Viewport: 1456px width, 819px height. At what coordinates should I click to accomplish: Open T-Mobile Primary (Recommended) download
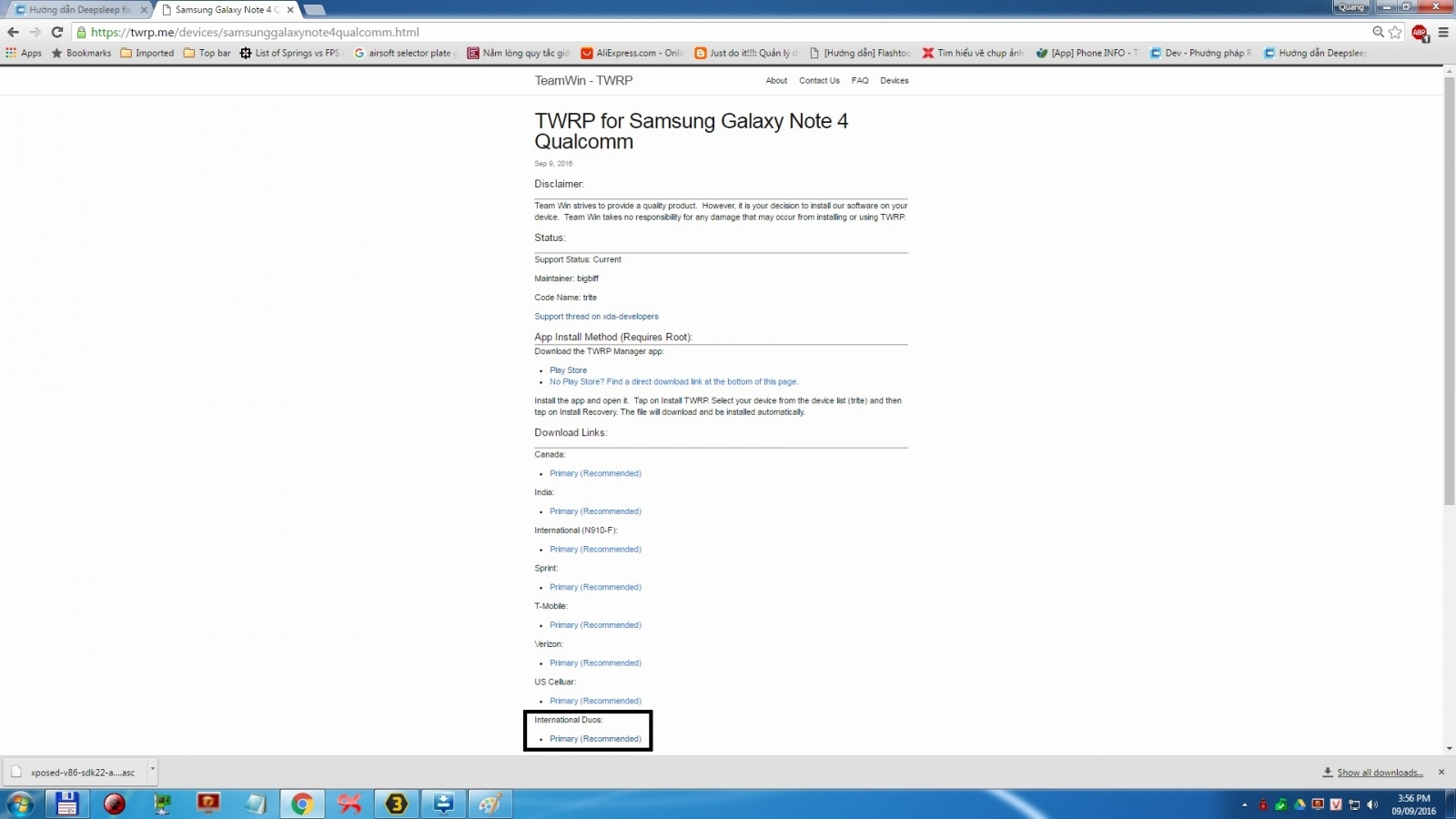[x=595, y=625]
